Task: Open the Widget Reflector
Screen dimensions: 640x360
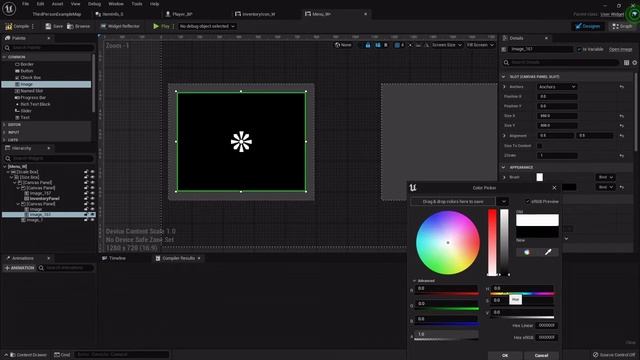Action: click(120, 26)
